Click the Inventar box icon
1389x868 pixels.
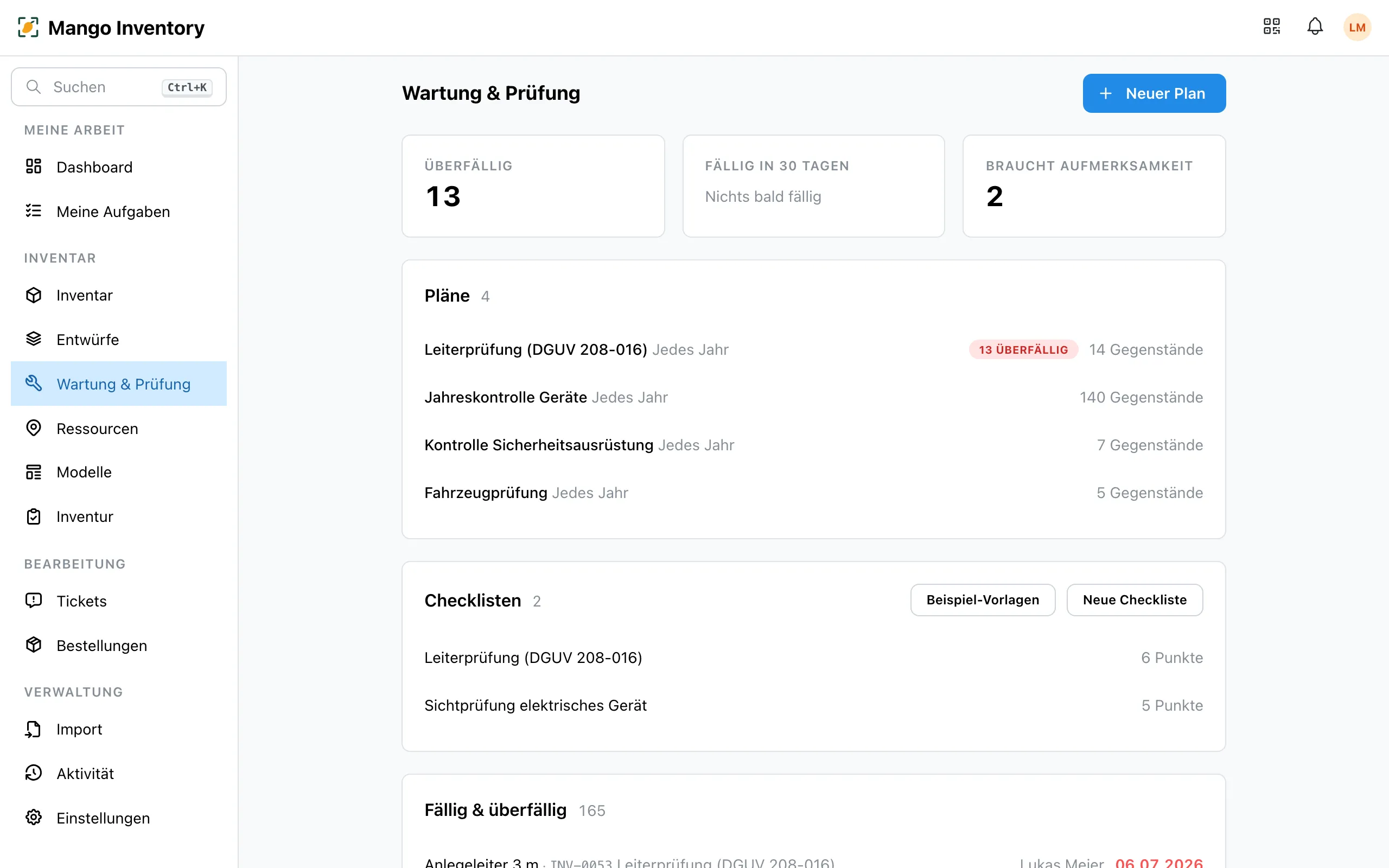click(x=34, y=295)
